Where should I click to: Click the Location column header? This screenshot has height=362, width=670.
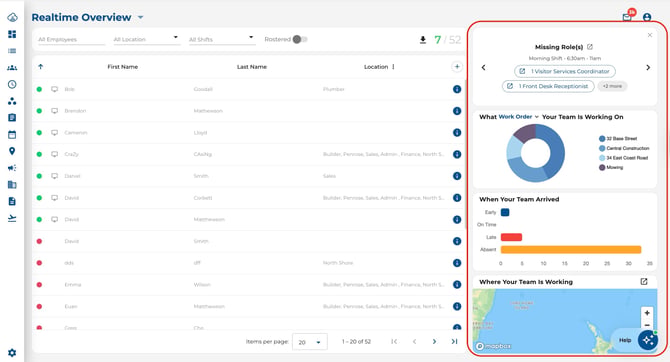376,67
